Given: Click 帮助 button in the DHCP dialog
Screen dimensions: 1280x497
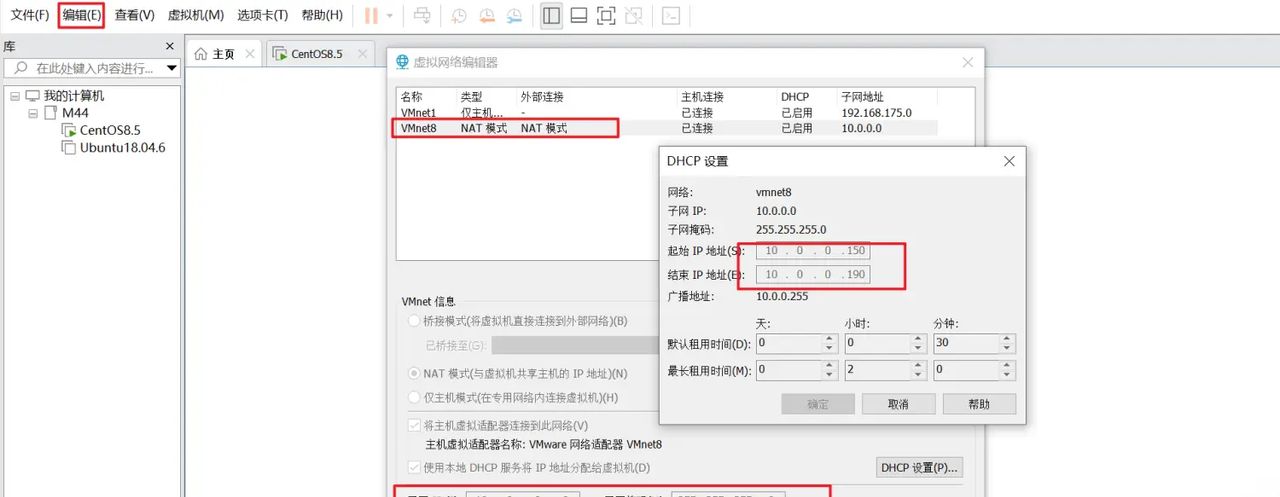Looking at the screenshot, I should pyautogui.click(x=979, y=404).
